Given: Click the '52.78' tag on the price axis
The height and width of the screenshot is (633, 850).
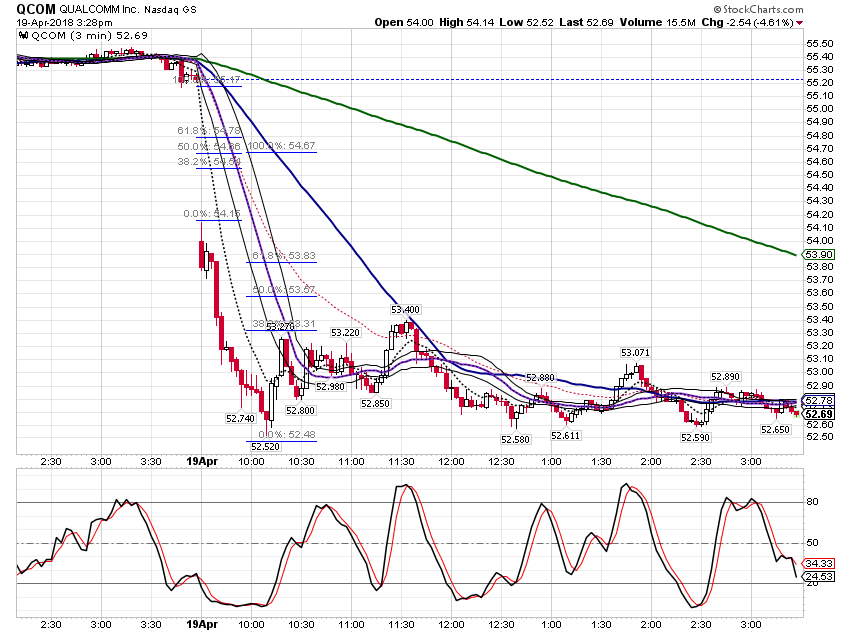Looking at the screenshot, I should [819, 401].
